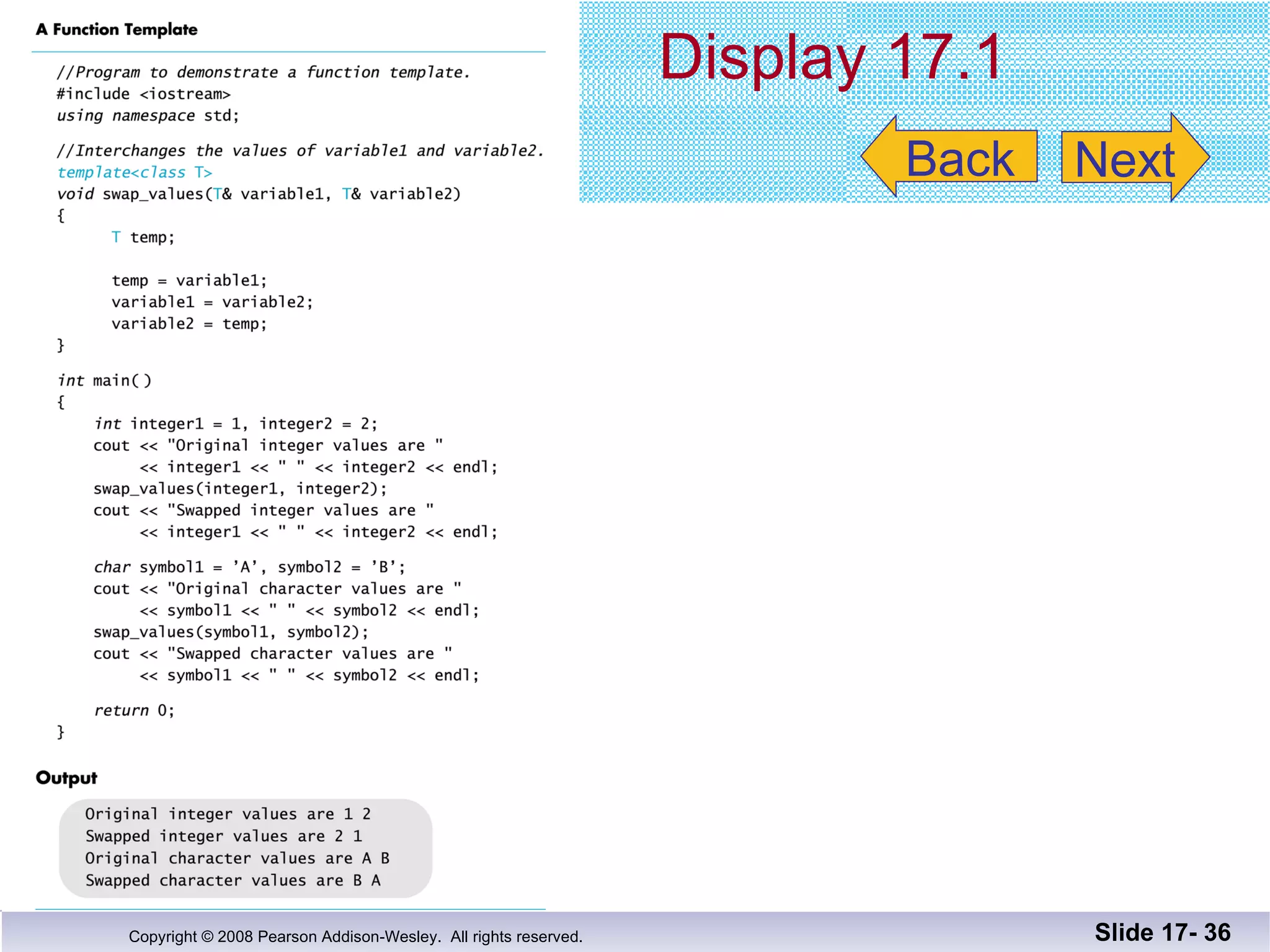Click the Slide 17-36 number label
This screenshot has height=952, width=1270.
[x=1162, y=933]
